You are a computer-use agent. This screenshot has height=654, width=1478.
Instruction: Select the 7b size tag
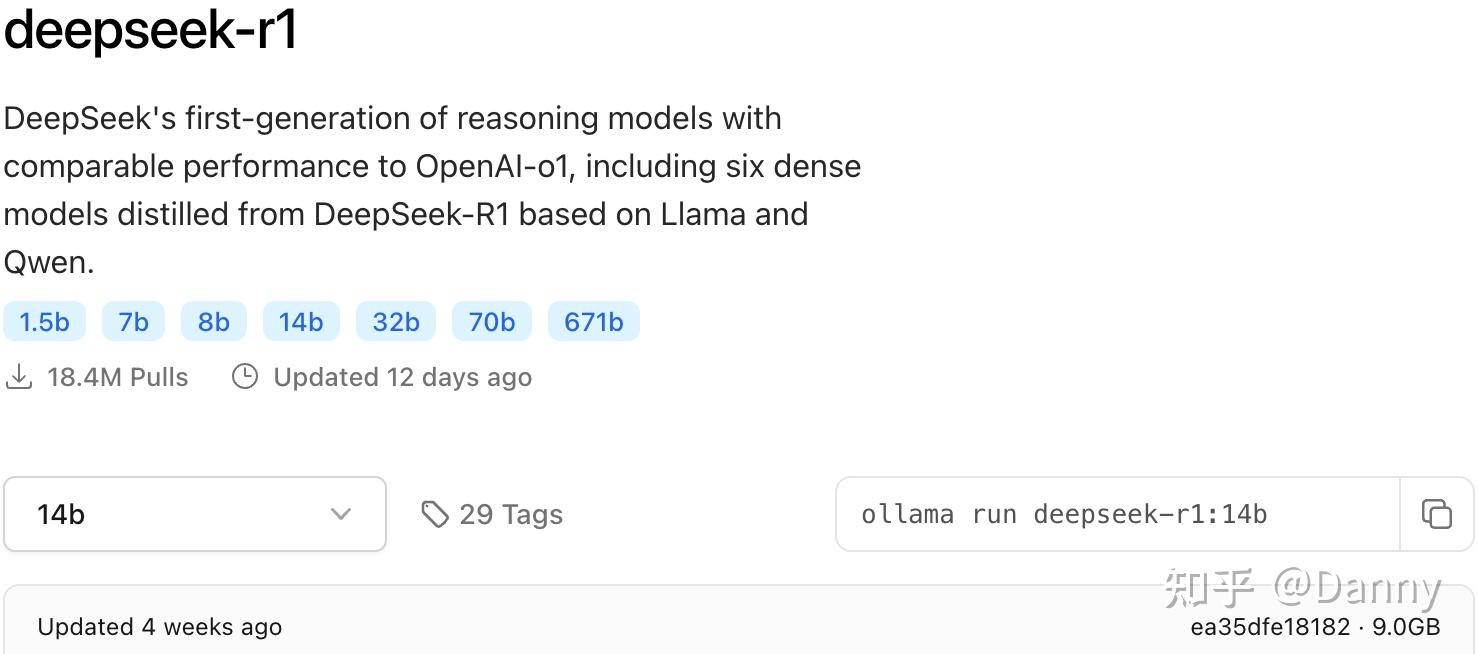[133, 322]
